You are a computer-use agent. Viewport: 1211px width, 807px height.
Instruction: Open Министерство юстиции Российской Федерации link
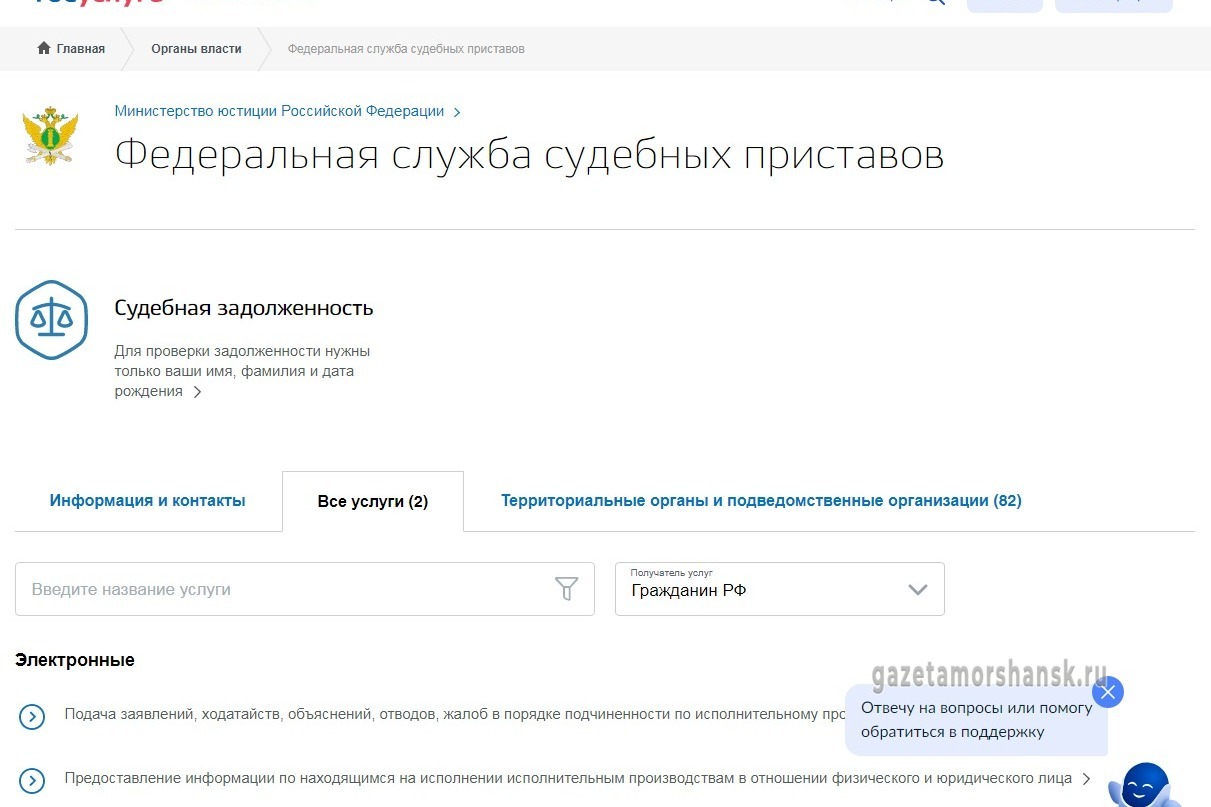[279, 111]
